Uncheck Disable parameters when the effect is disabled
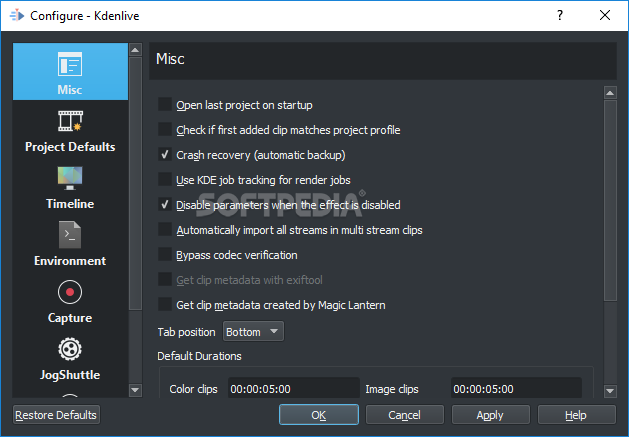Image resolution: width=629 pixels, height=437 pixels. pos(165,205)
